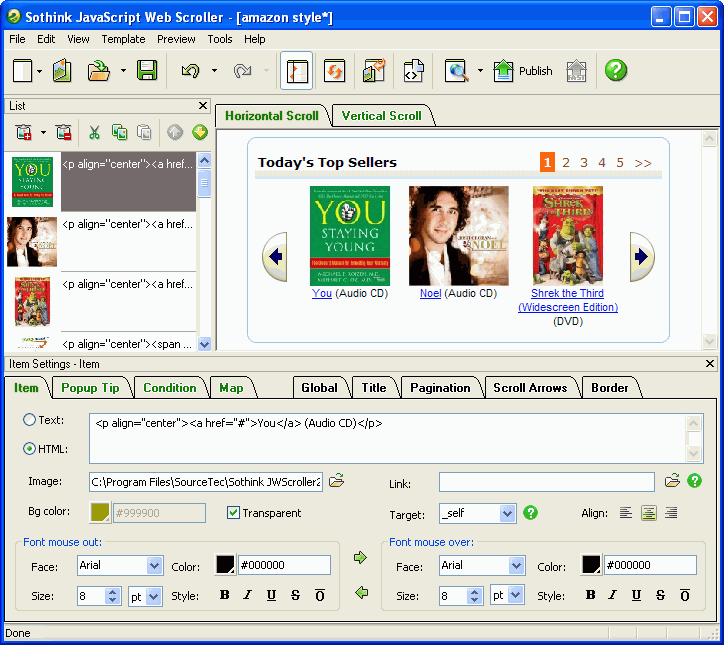This screenshot has height=645, width=724.
Task: Open Font mouse out color swatch
Action: coord(225,565)
